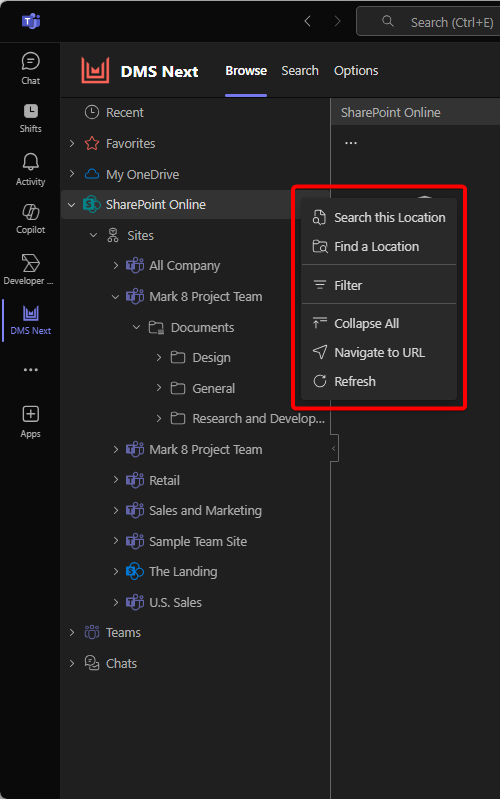
Task: Expand the Design folder
Action: pyautogui.click(x=159, y=358)
